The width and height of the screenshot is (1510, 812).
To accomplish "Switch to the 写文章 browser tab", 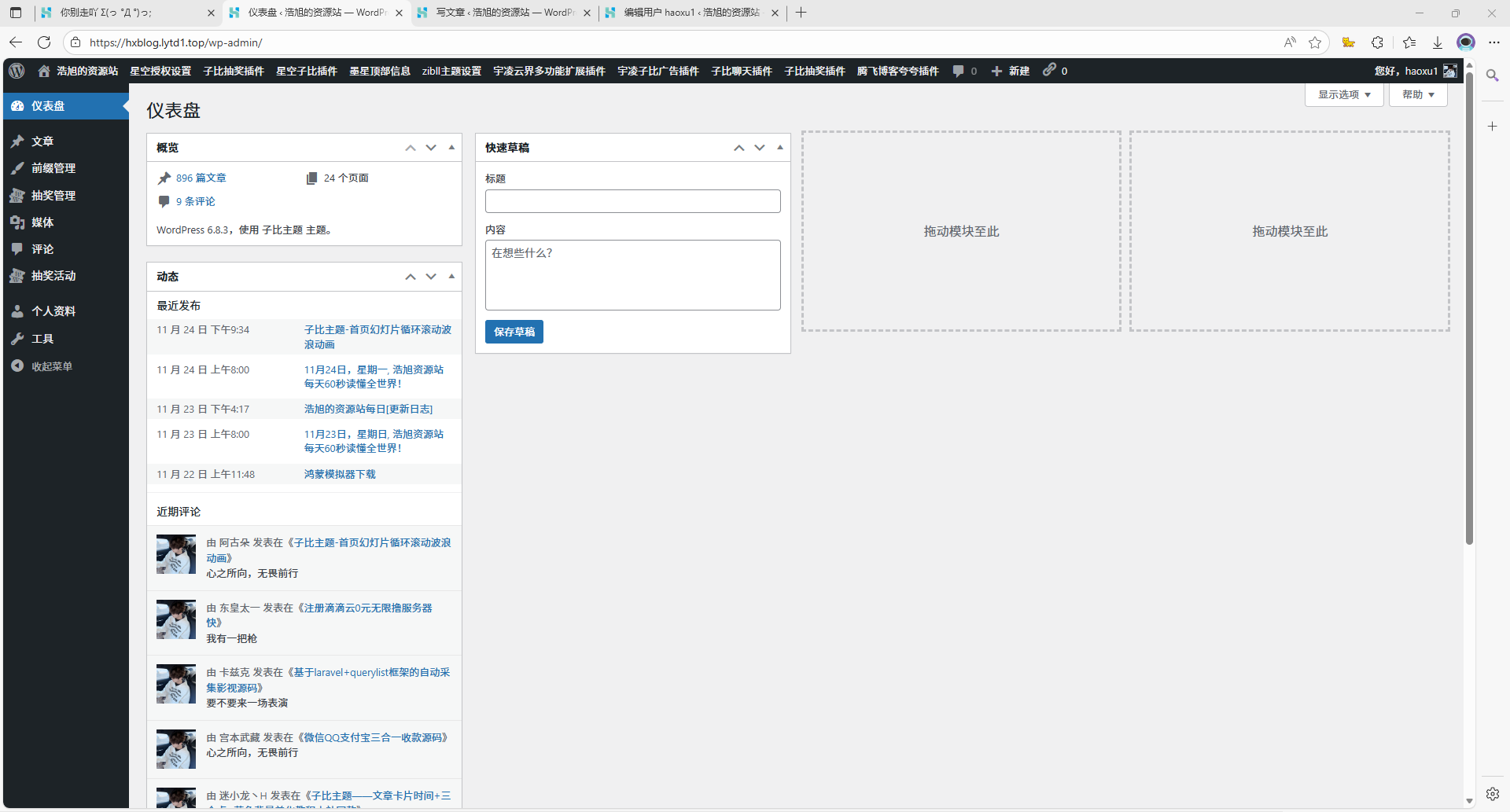I will (503, 13).
